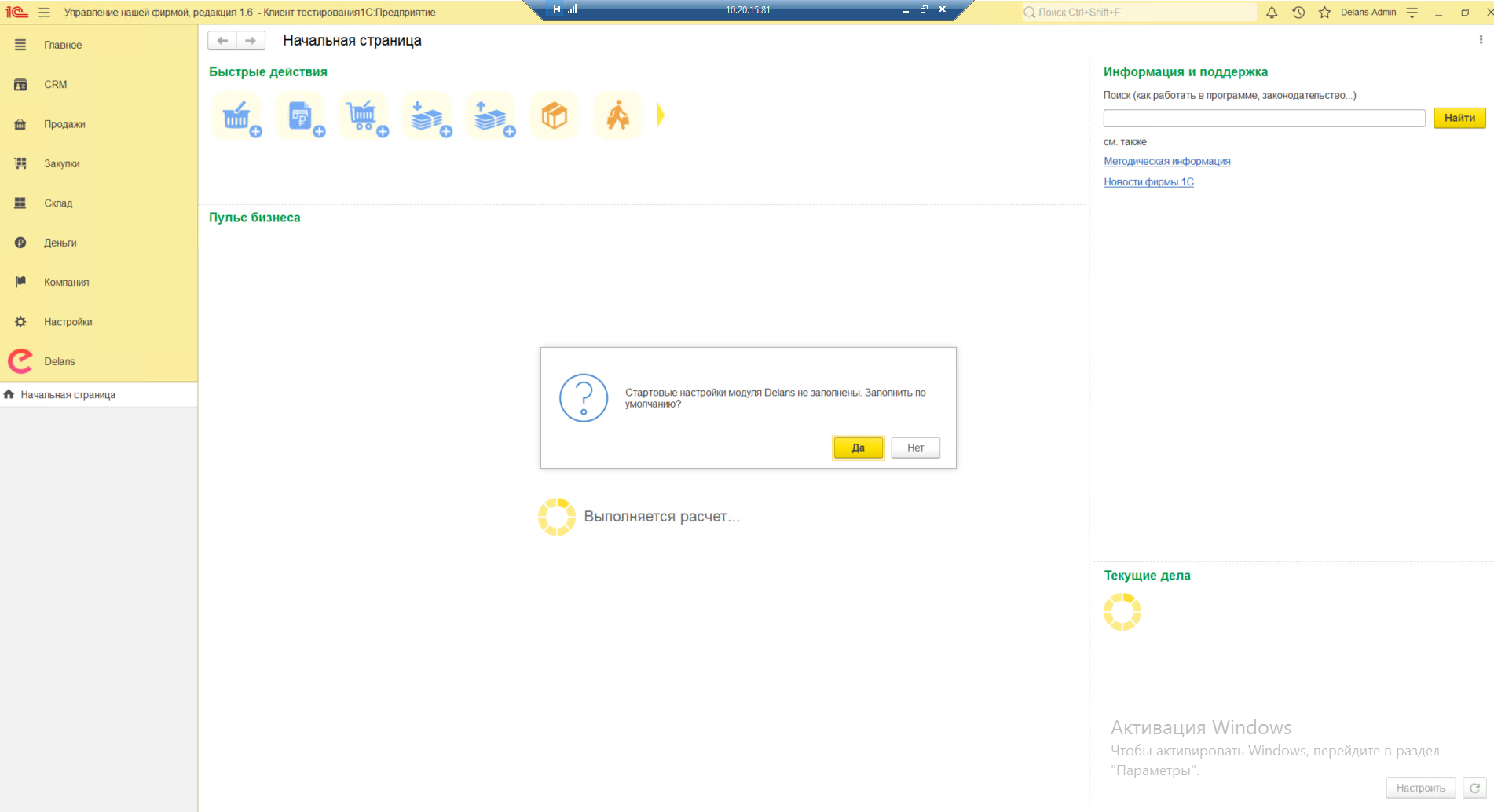Image resolution: width=1494 pixels, height=812 pixels.
Task: Open the orange shopper quick action
Action: 617,116
